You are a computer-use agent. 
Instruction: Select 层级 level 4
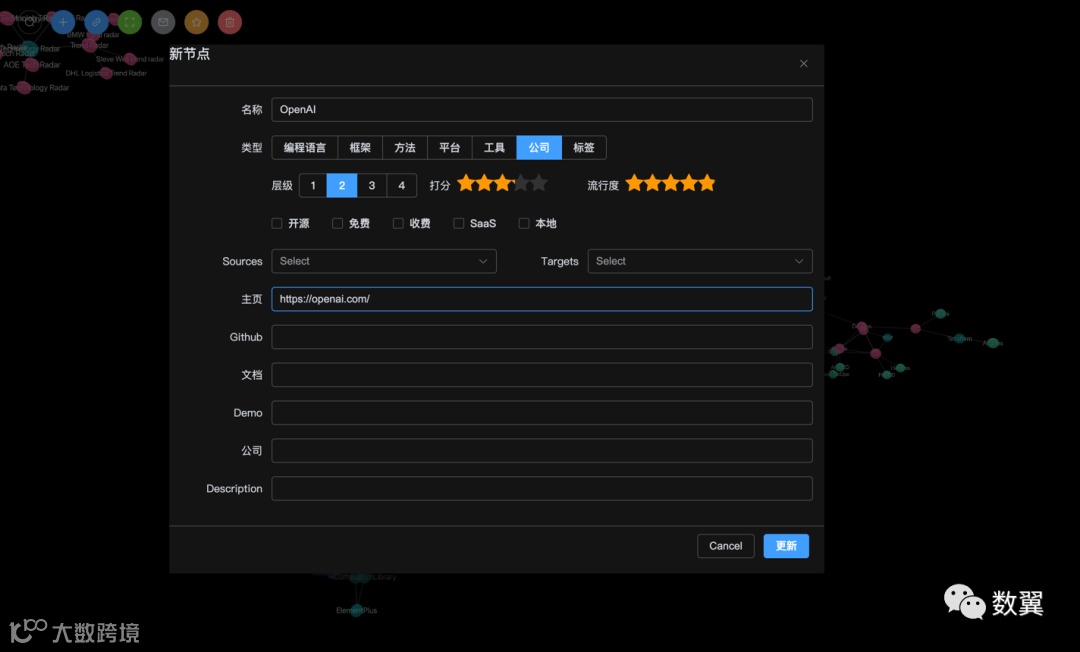pyautogui.click(x=402, y=185)
